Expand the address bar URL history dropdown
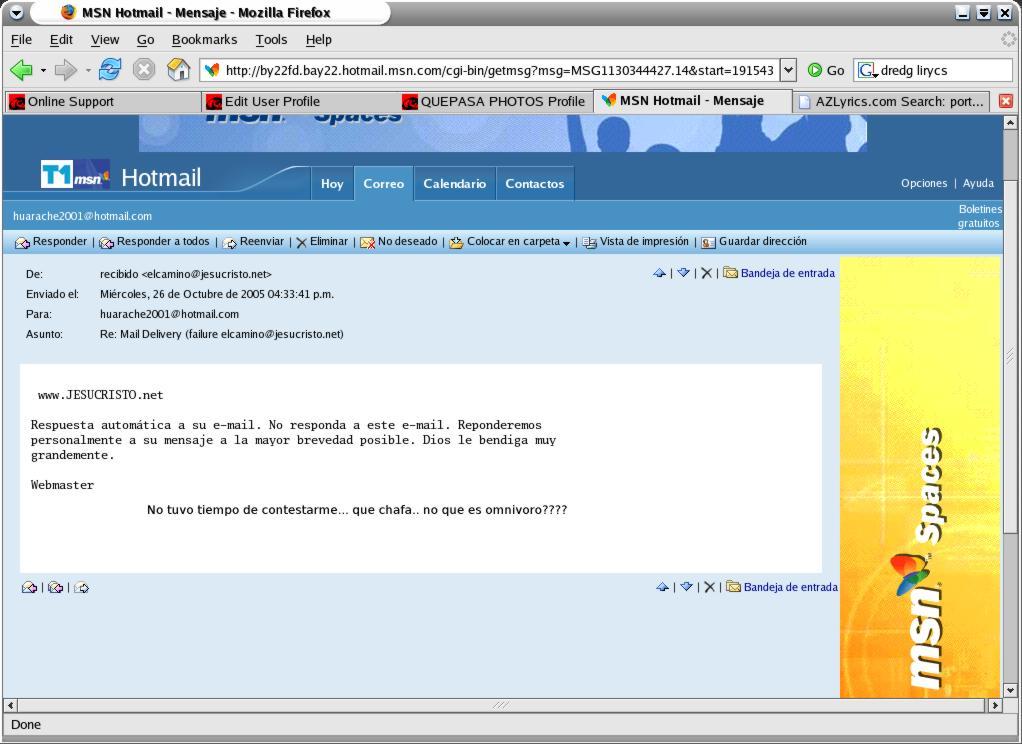Image resolution: width=1022 pixels, height=744 pixels. coord(788,70)
